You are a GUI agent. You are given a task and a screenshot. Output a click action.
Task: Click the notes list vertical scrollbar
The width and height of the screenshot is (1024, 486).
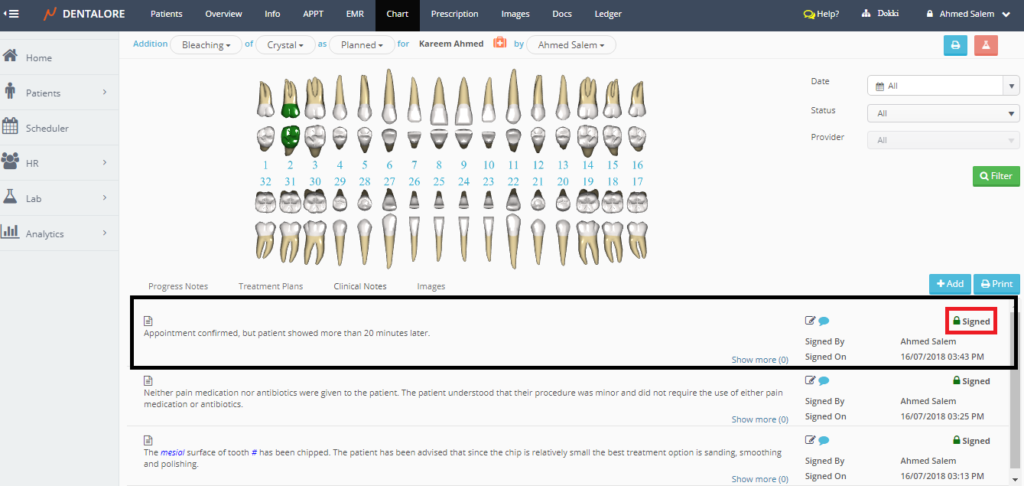(x=1014, y=390)
